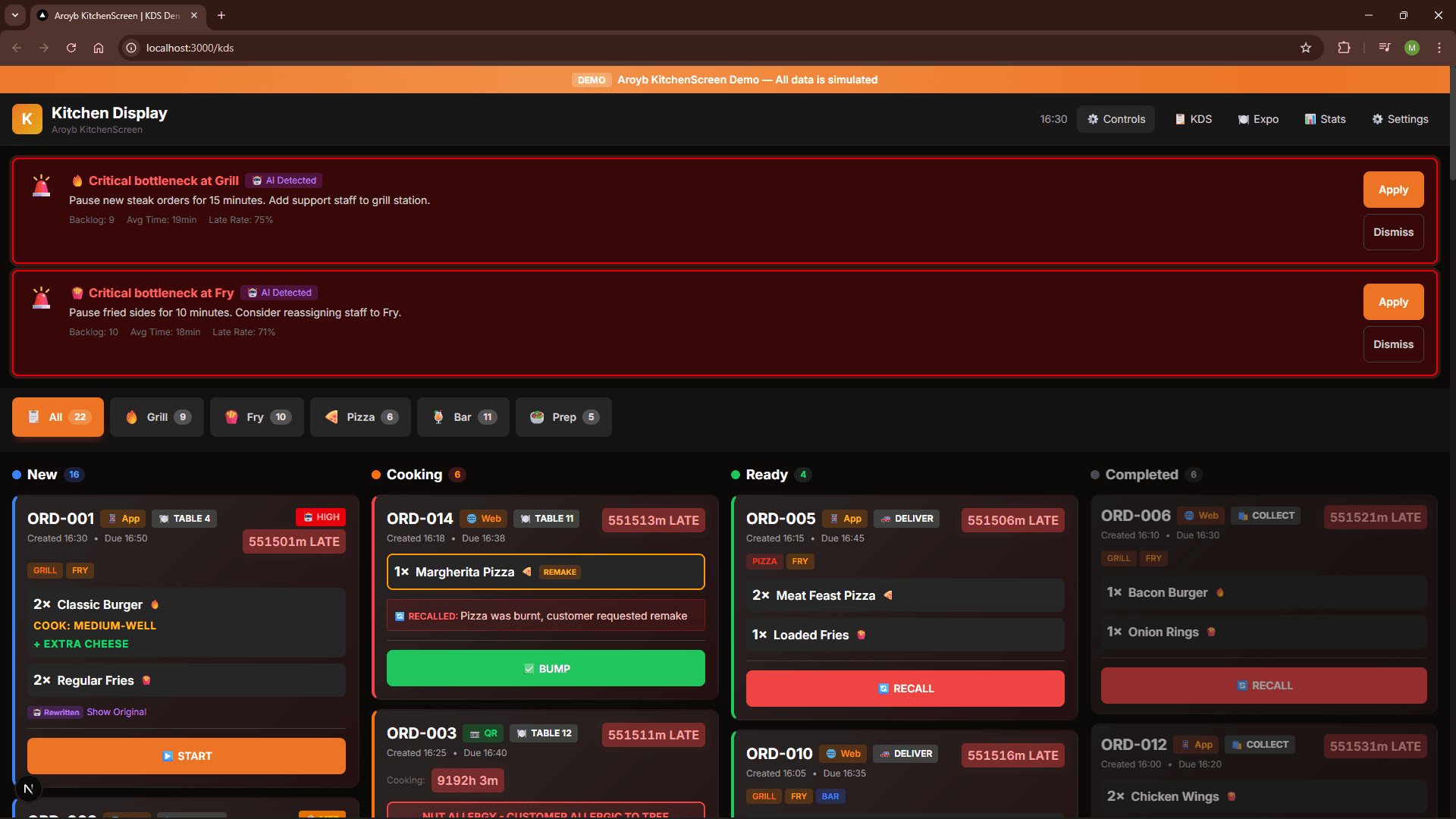Open the browser extensions puzzle icon
This screenshot has width=1456, height=819.
pyautogui.click(x=1344, y=48)
